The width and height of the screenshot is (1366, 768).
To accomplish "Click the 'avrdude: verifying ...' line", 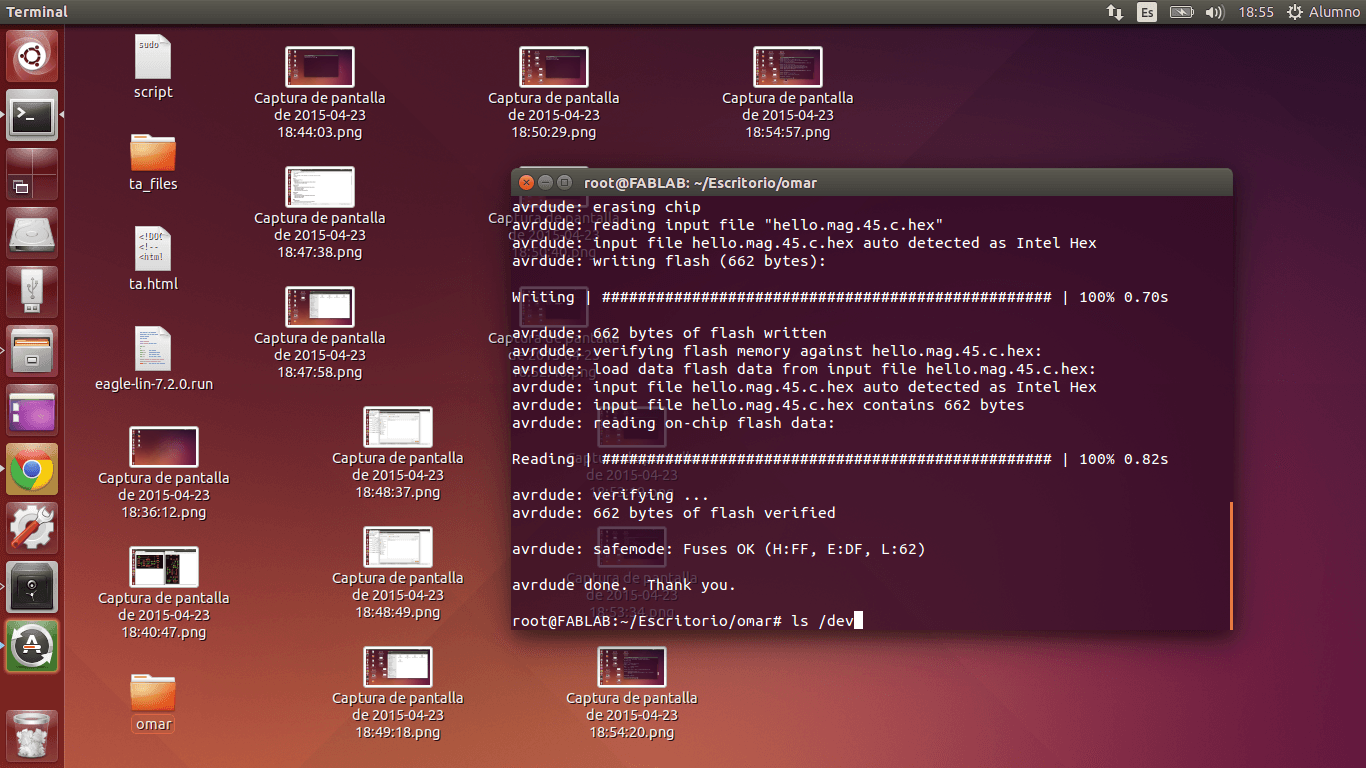I will pos(610,495).
